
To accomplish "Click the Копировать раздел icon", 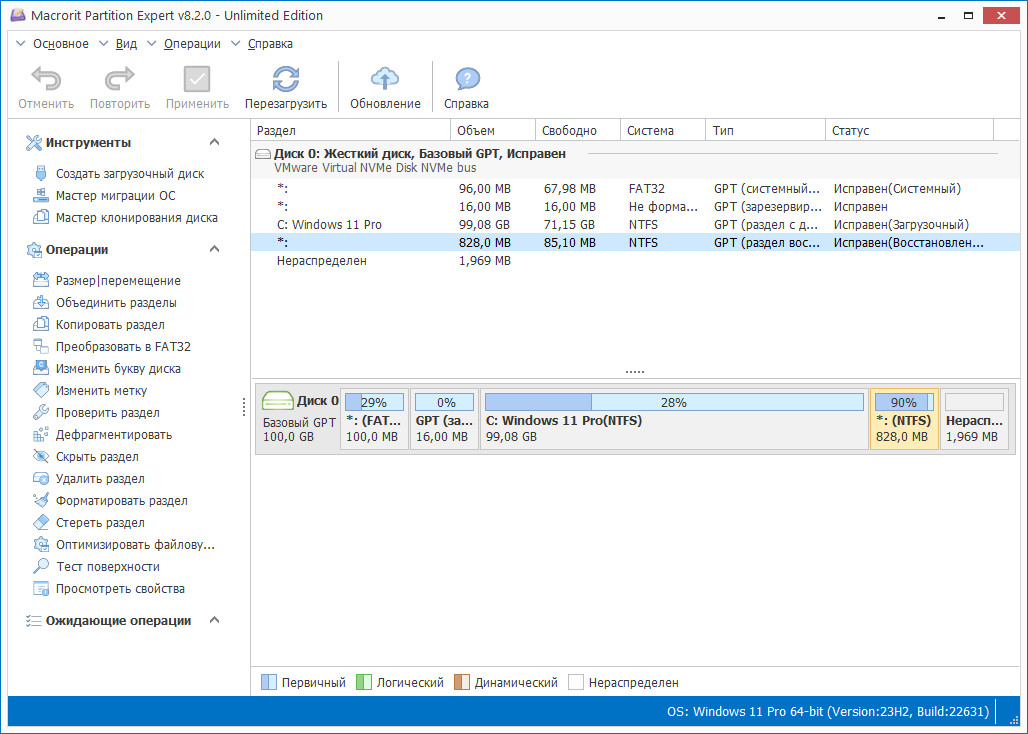I will (41, 324).
